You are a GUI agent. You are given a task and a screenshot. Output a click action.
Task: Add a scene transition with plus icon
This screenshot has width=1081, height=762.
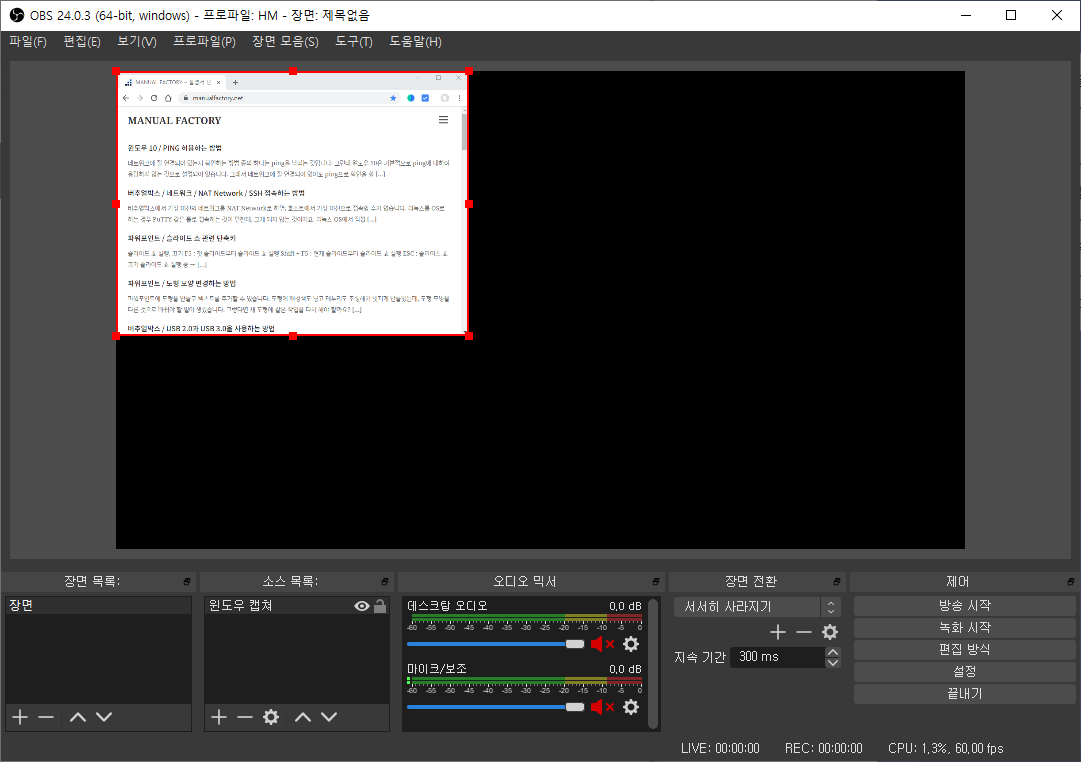pos(778,632)
